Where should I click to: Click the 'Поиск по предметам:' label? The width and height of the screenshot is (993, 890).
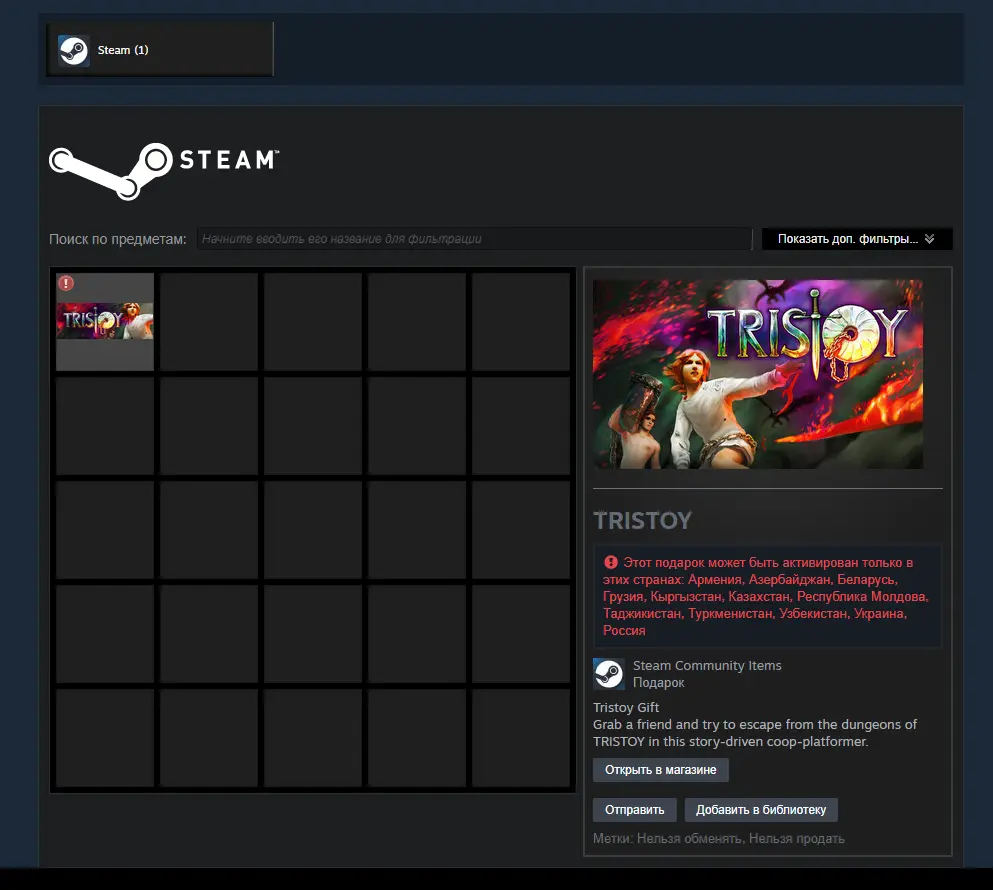click(x=118, y=239)
